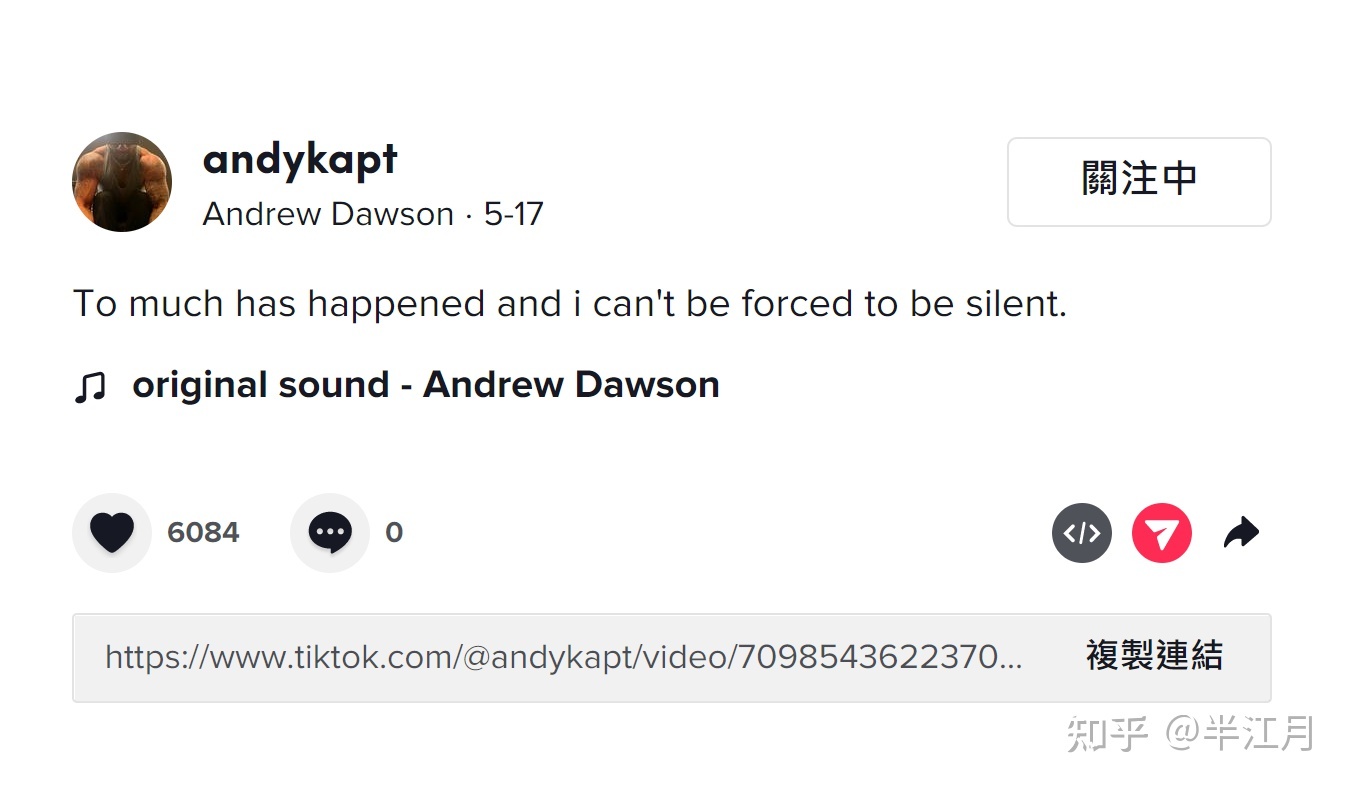This screenshot has height=789, width=1352.
Task: Click the 6084 likes count
Action: point(203,532)
